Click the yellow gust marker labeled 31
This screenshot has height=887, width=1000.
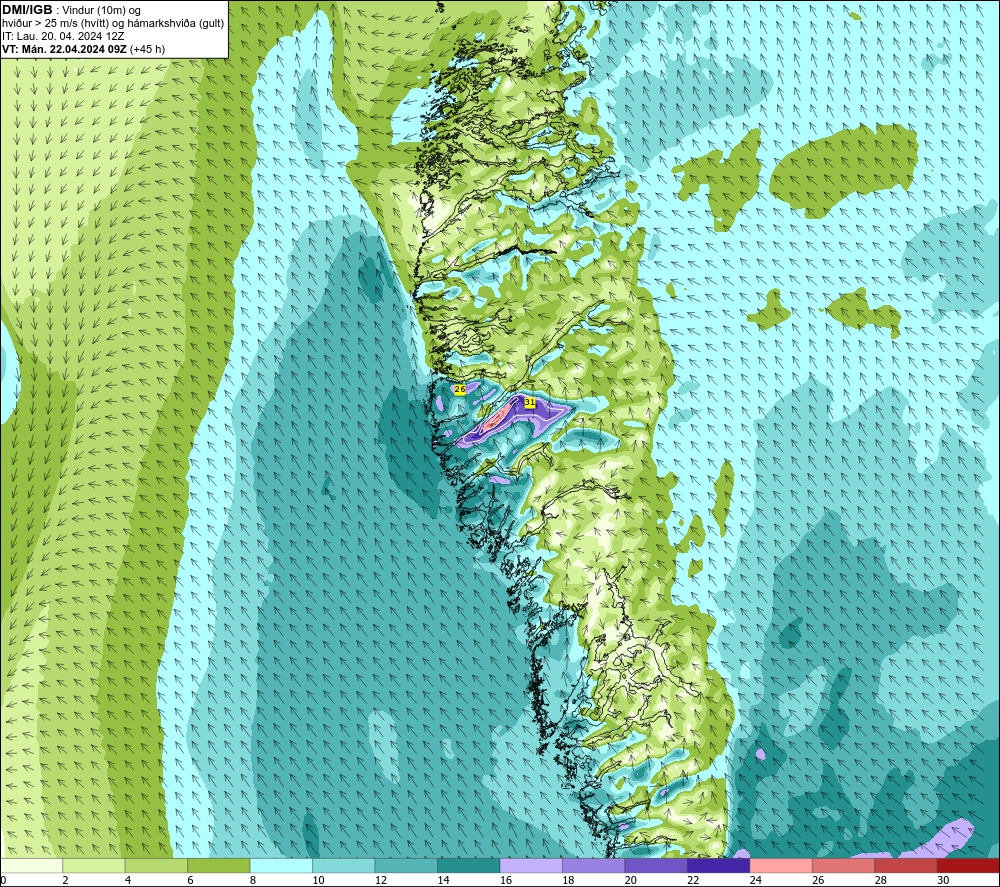(x=529, y=402)
